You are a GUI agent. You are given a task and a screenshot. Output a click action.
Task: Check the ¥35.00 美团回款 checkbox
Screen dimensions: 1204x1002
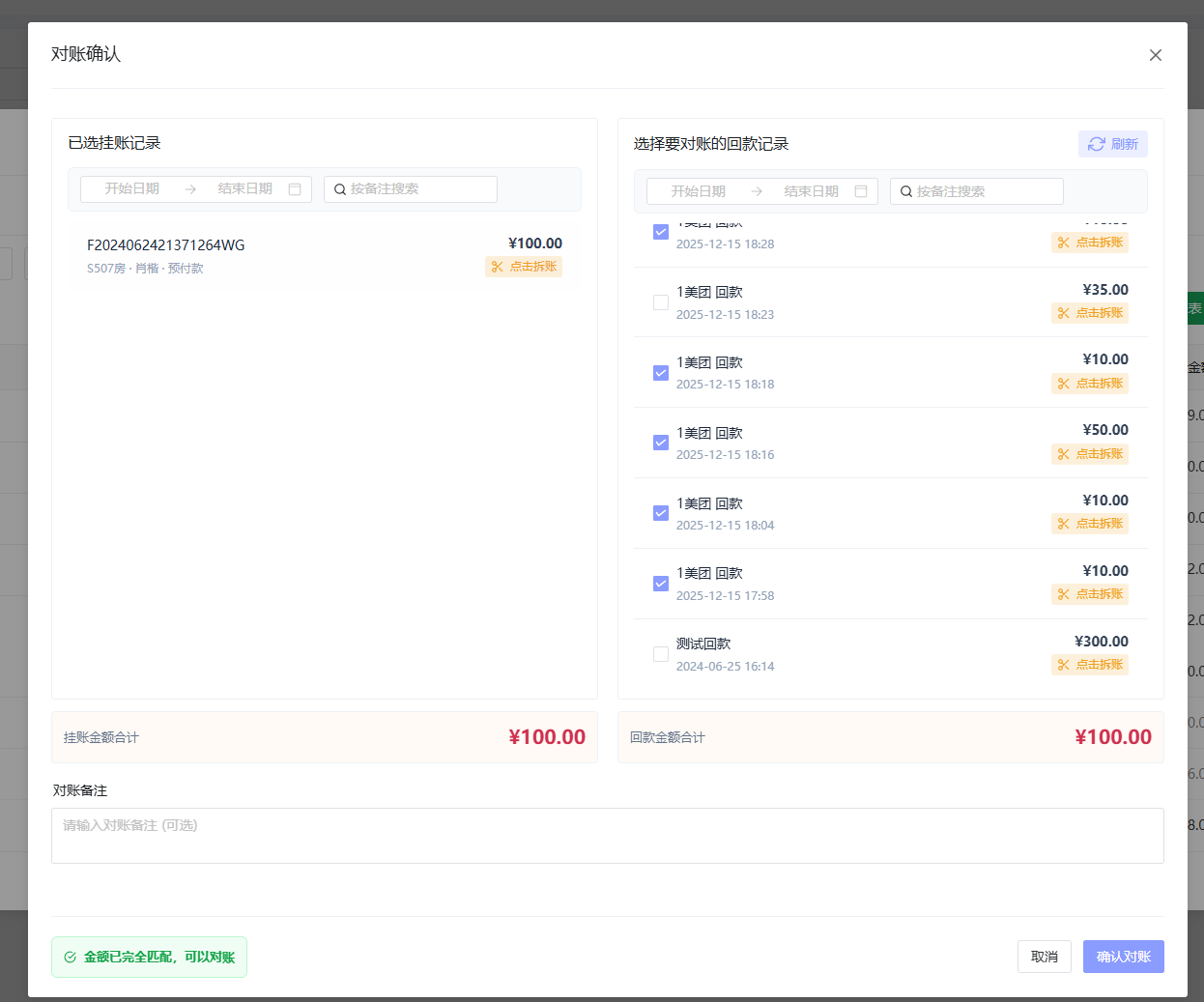point(661,302)
